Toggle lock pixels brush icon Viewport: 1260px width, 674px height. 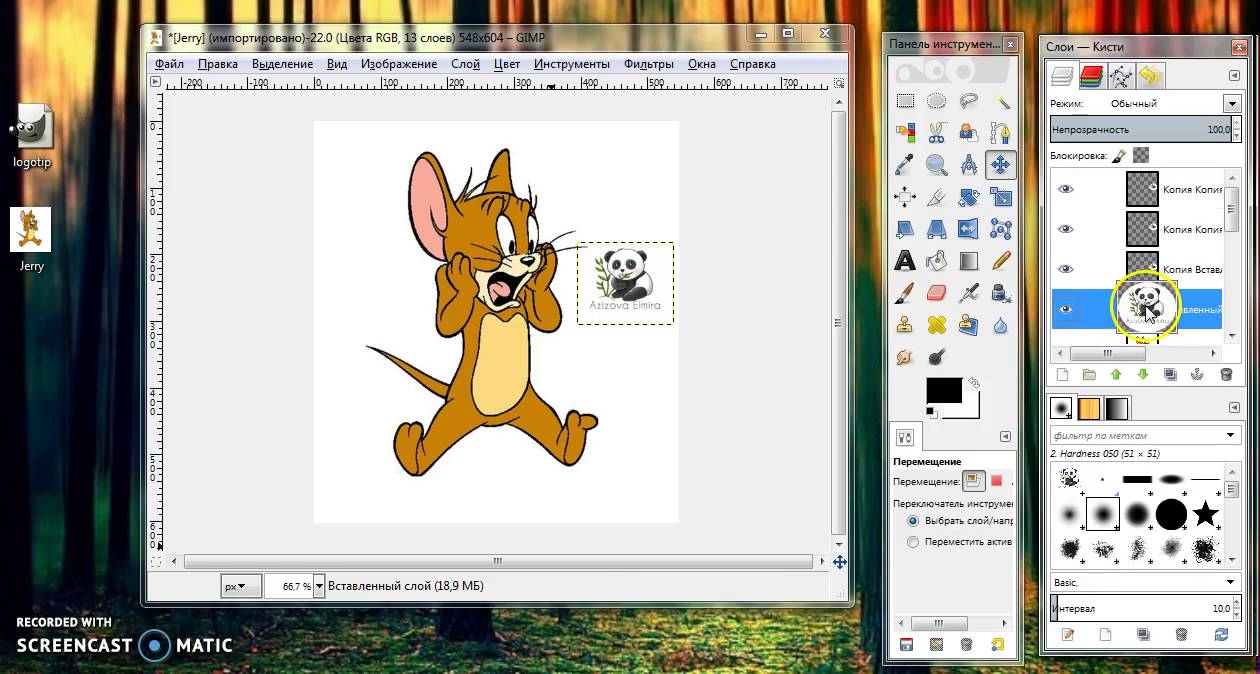click(x=1120, y=155)
